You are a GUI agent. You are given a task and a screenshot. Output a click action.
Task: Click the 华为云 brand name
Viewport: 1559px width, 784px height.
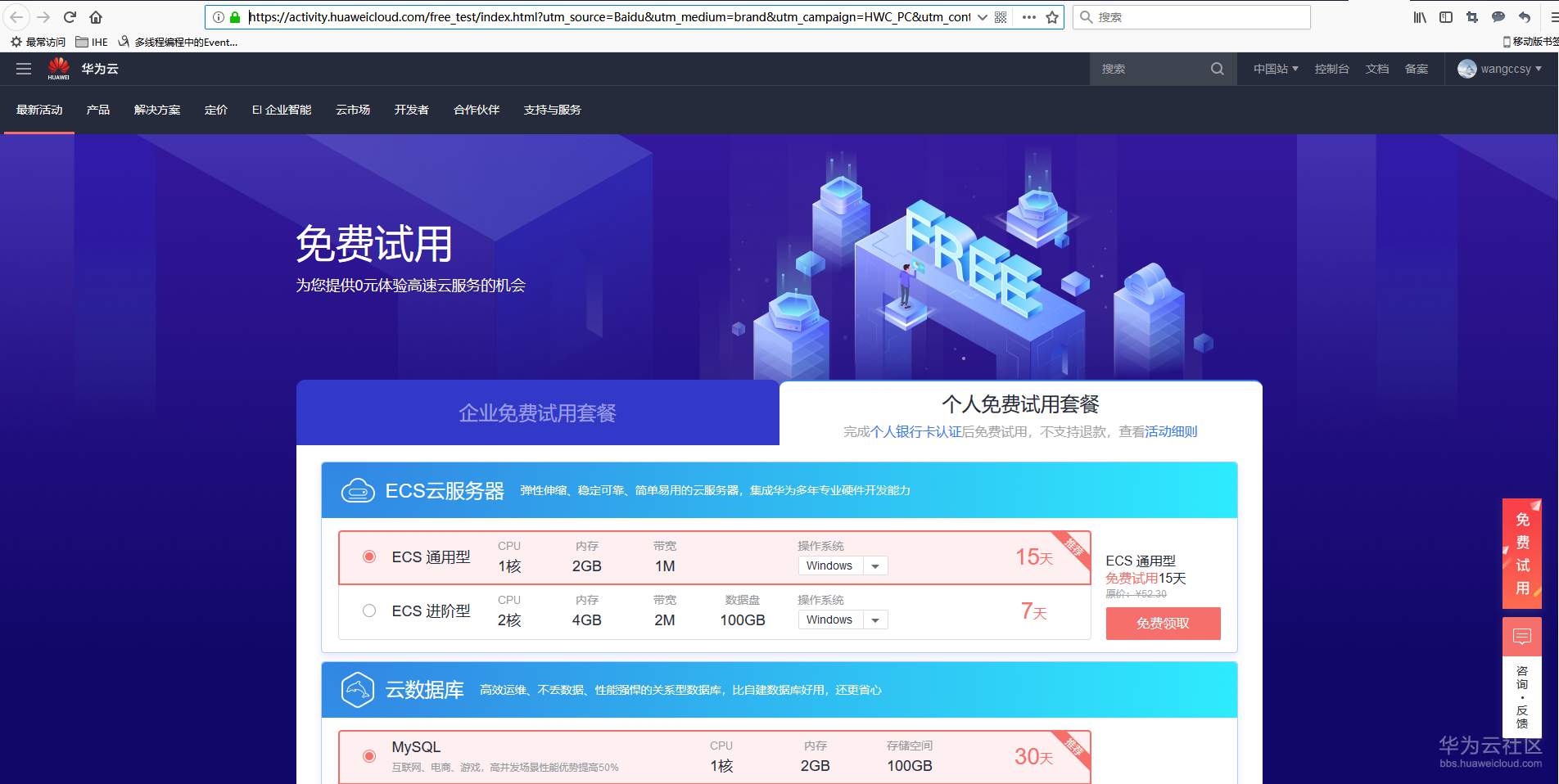coord(100,69)
